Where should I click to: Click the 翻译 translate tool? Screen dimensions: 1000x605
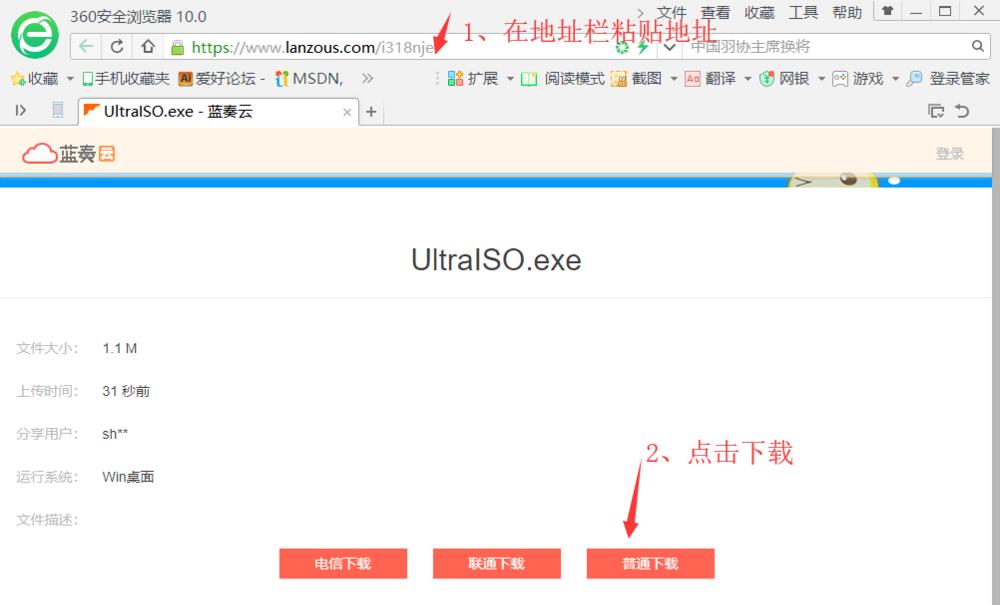[710, 78]
